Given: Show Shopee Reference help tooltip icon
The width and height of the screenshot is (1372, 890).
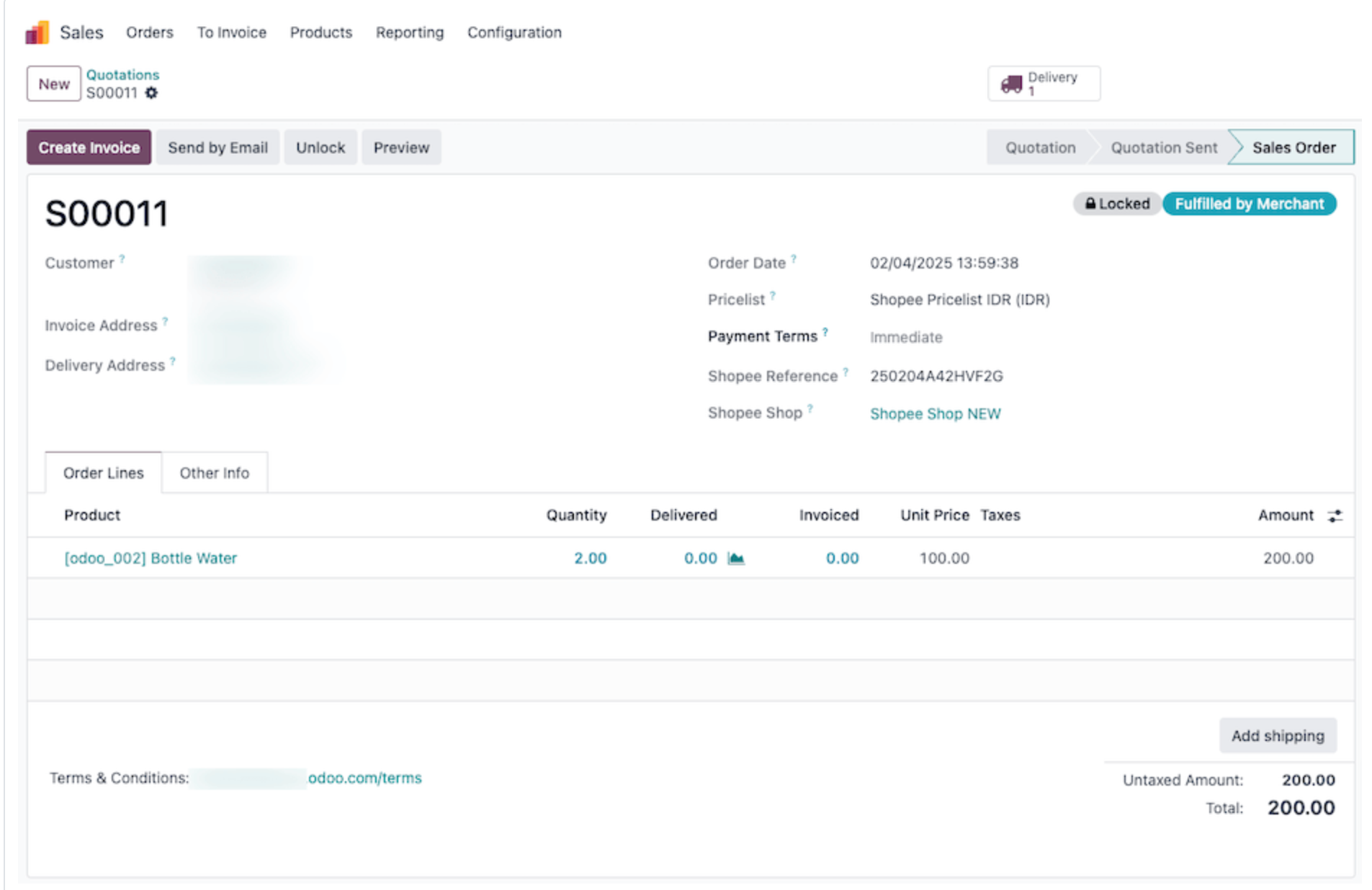Looking at the screenshot, I should point(846,372).
